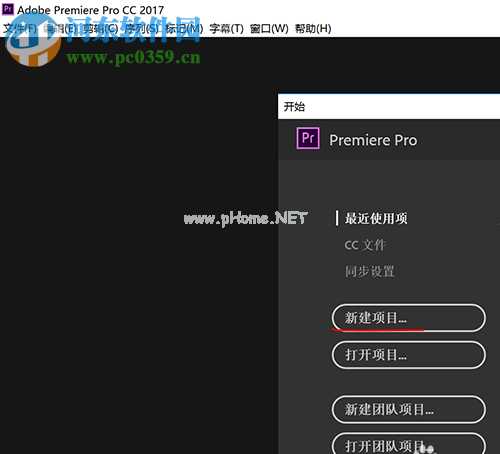Click the 打开团队项目 button
Image resolution: width=500 pixels, height=454 pixels.
tap(409, 444)
